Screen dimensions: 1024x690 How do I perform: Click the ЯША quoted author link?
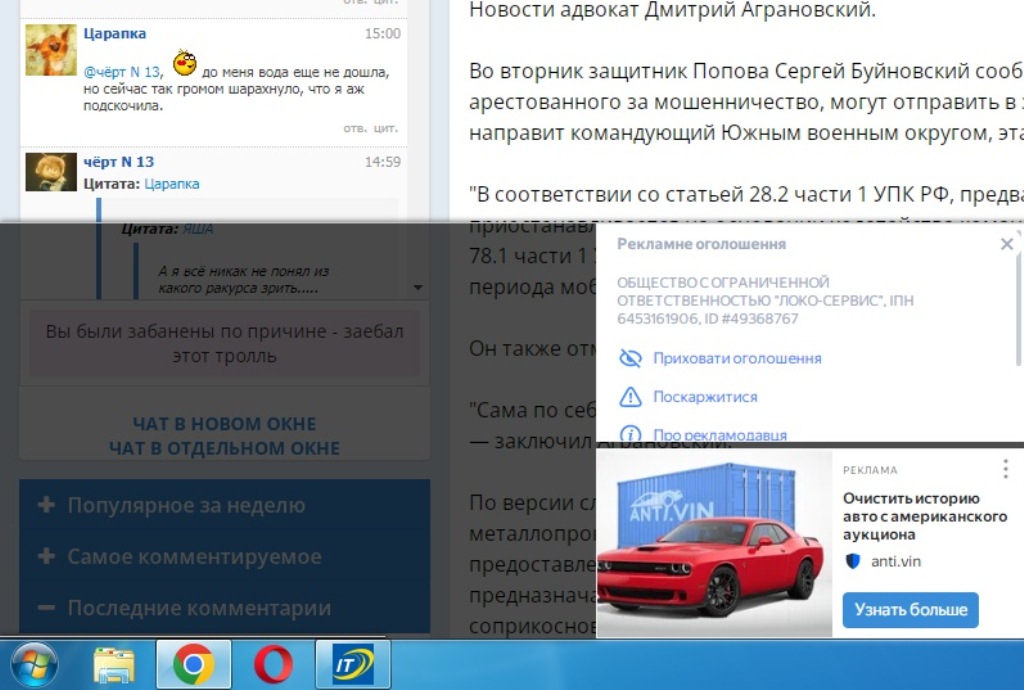coord(198,229)
